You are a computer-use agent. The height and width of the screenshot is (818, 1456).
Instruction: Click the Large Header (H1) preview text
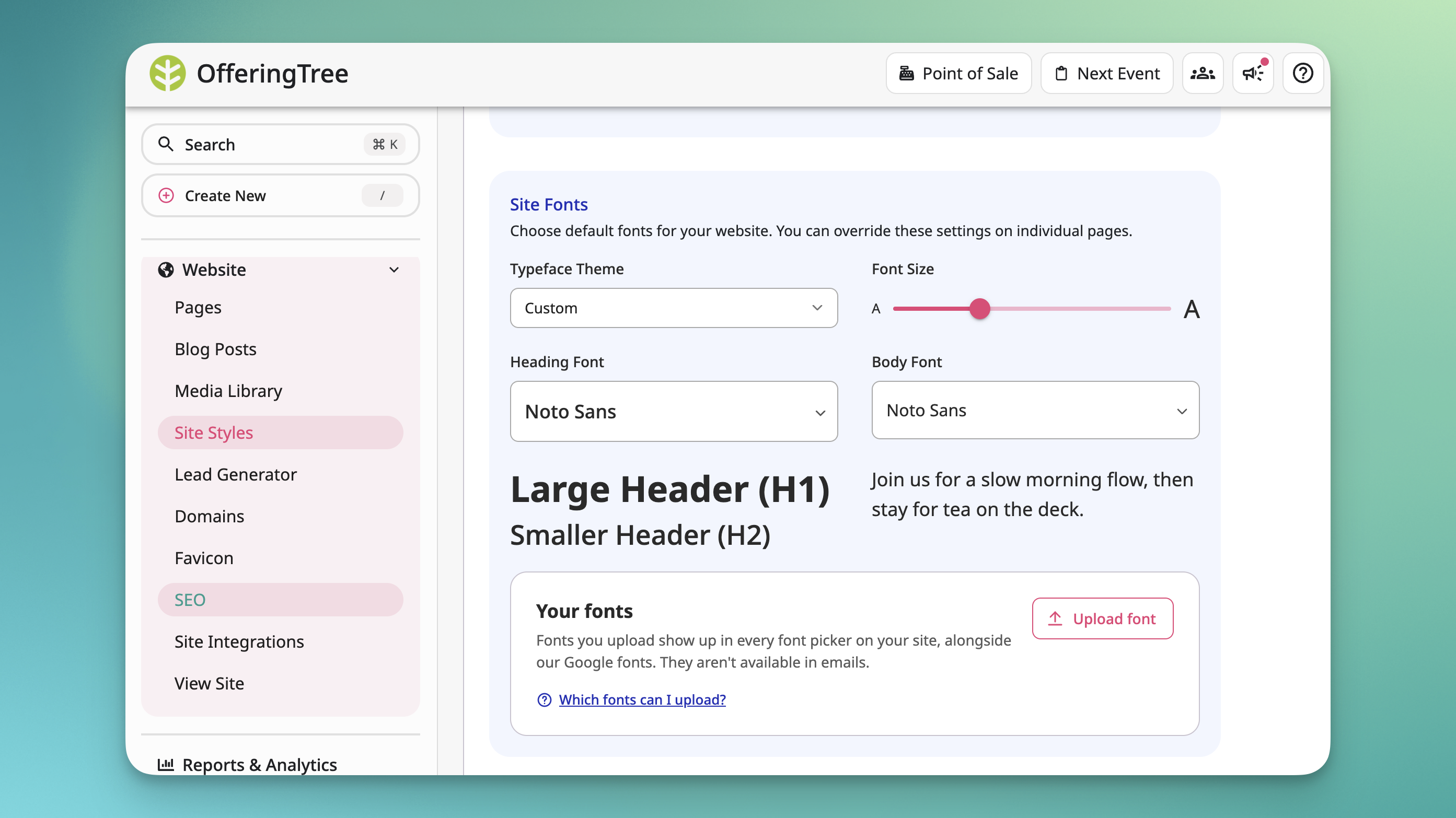click(670, 489)
